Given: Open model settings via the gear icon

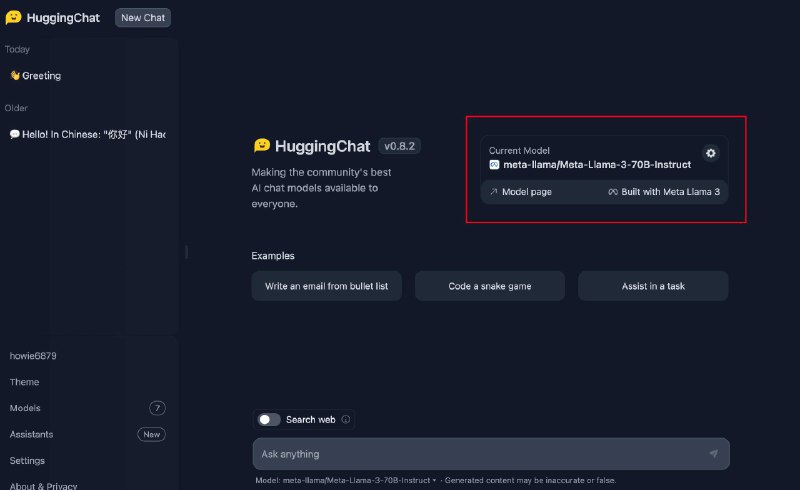Looking at the screenshot, I should [711, 153].
